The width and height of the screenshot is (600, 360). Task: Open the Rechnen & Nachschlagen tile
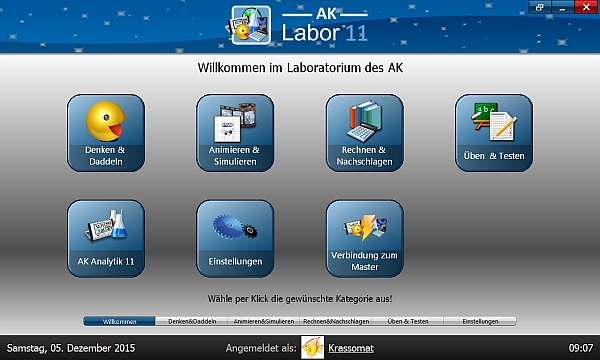[365, 133]
